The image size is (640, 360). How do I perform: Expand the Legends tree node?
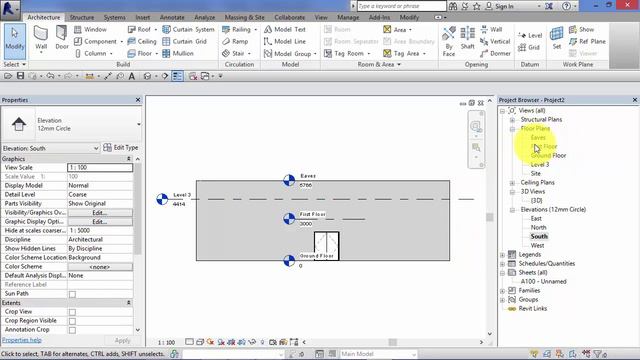(502, 255)
